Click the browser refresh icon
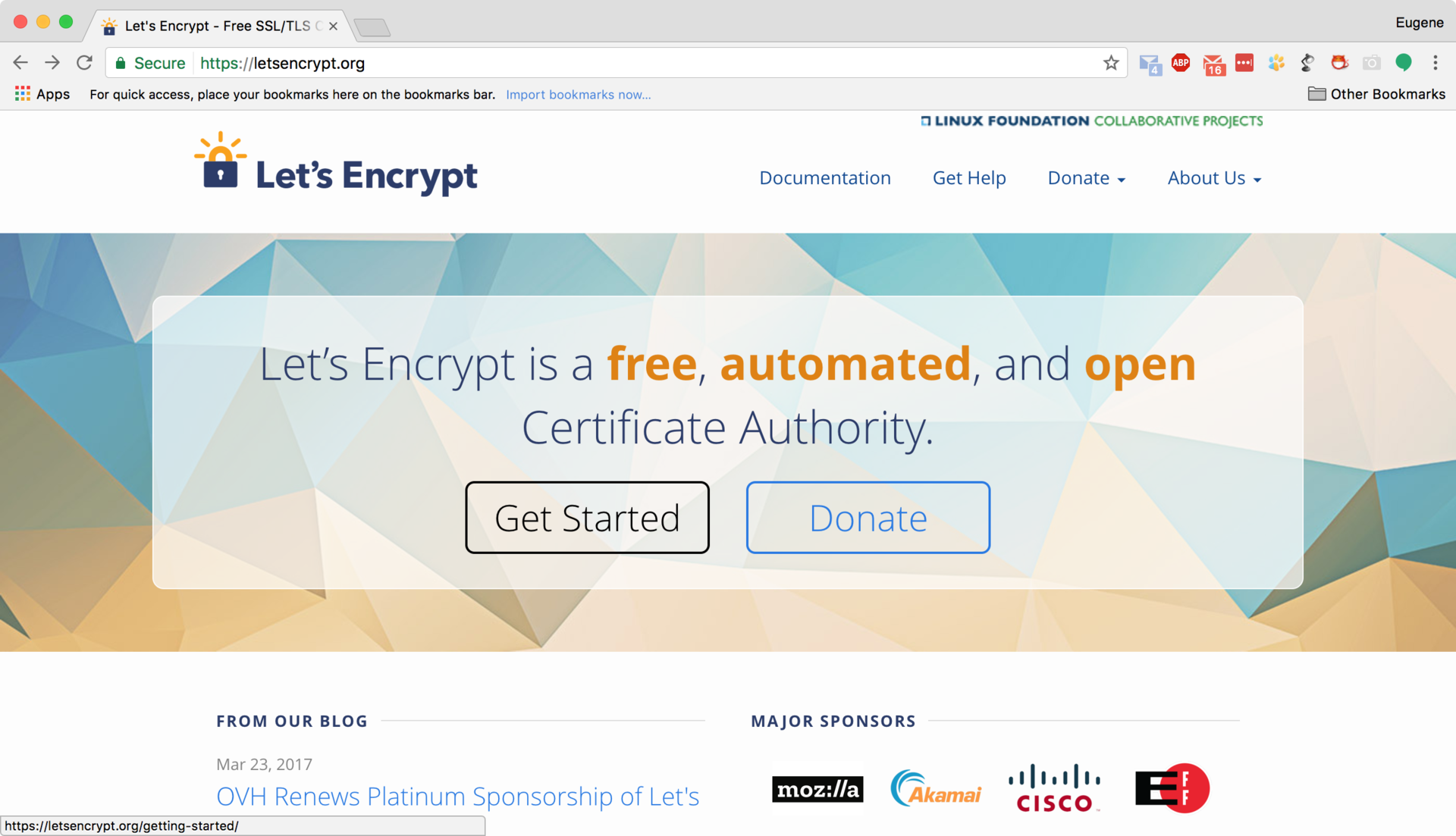 86,63
